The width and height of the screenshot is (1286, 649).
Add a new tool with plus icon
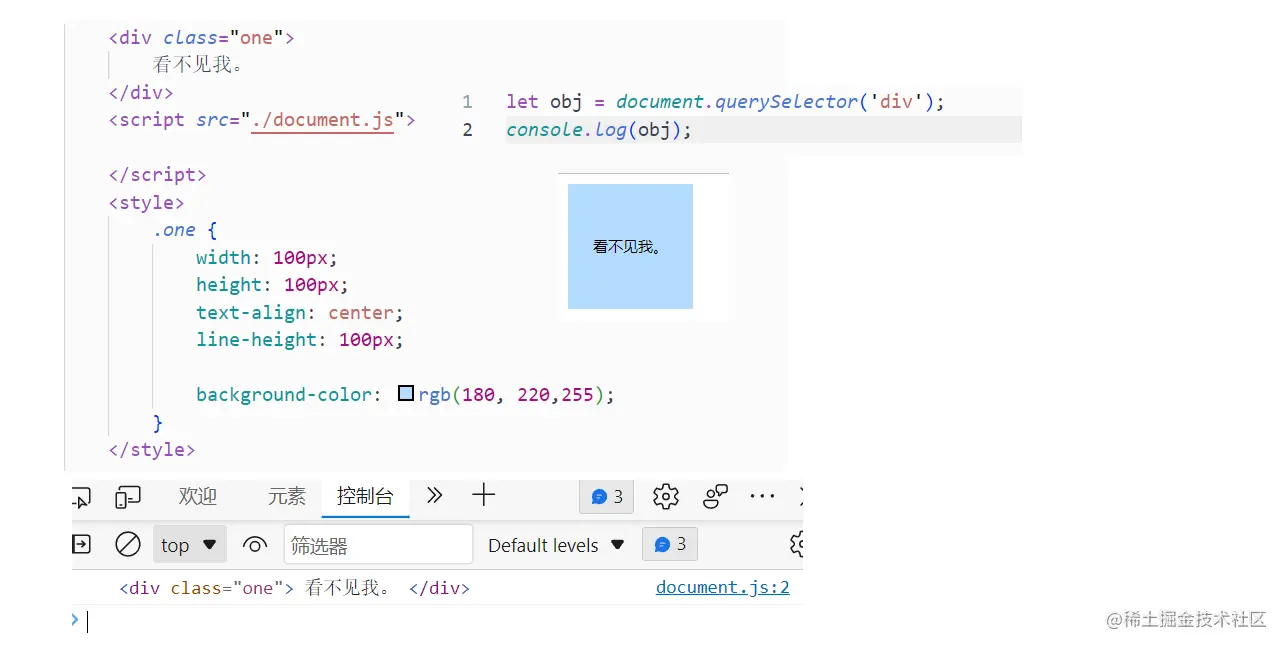[483, 495]
